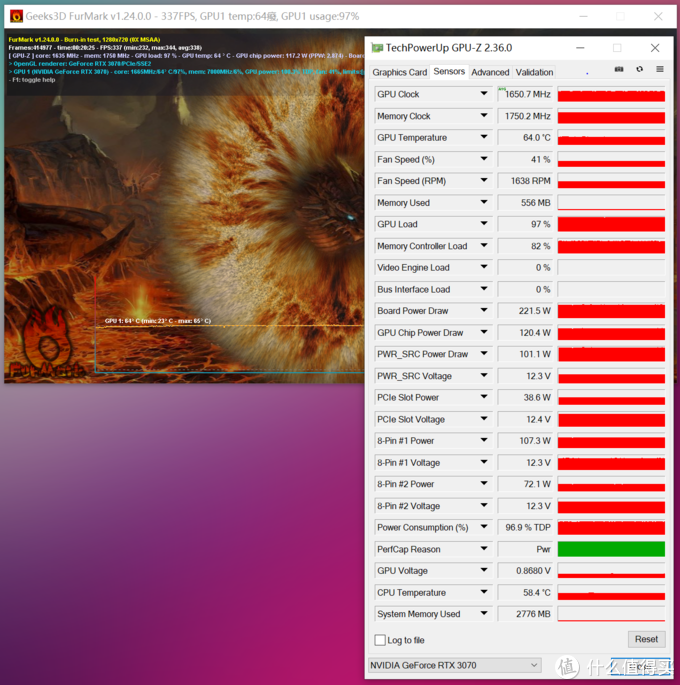Click the GPU-Z app icon in title bar

click(376, 48)
